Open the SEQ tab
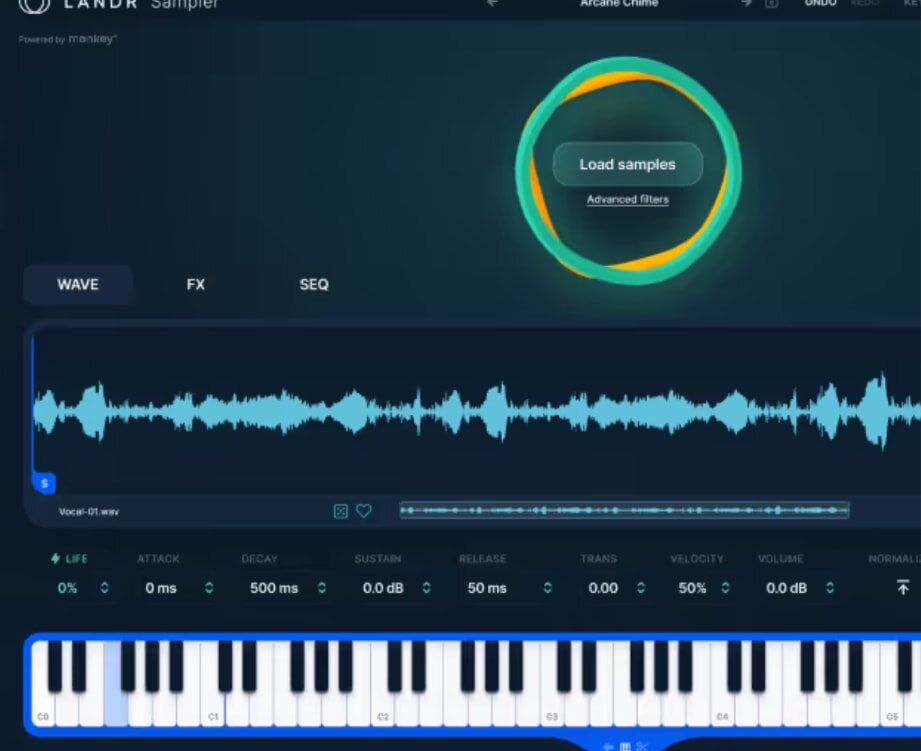The height and width of the screenshot is (751, 921). [313, 284]
